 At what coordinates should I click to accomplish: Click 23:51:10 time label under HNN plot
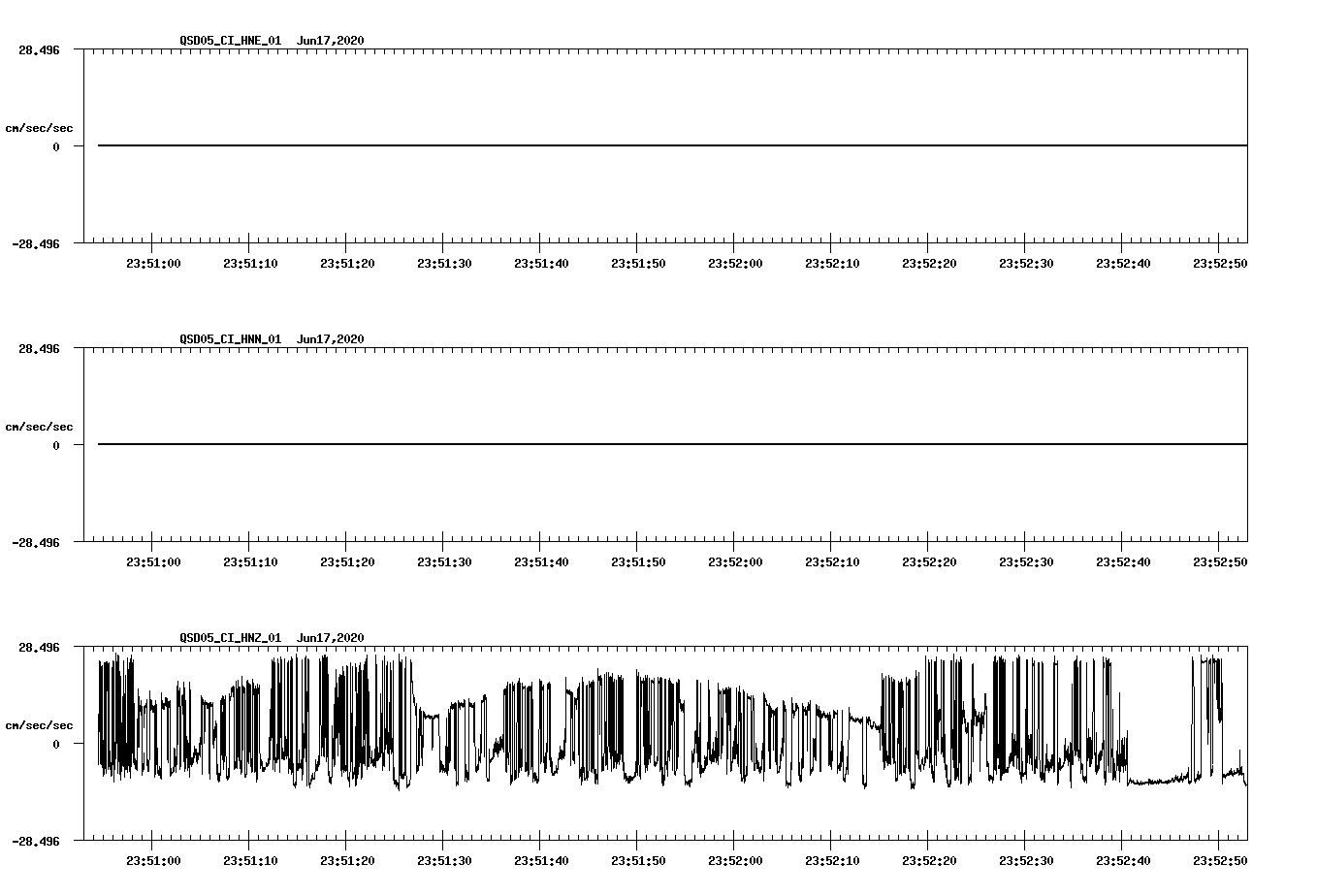click(250, 562)
